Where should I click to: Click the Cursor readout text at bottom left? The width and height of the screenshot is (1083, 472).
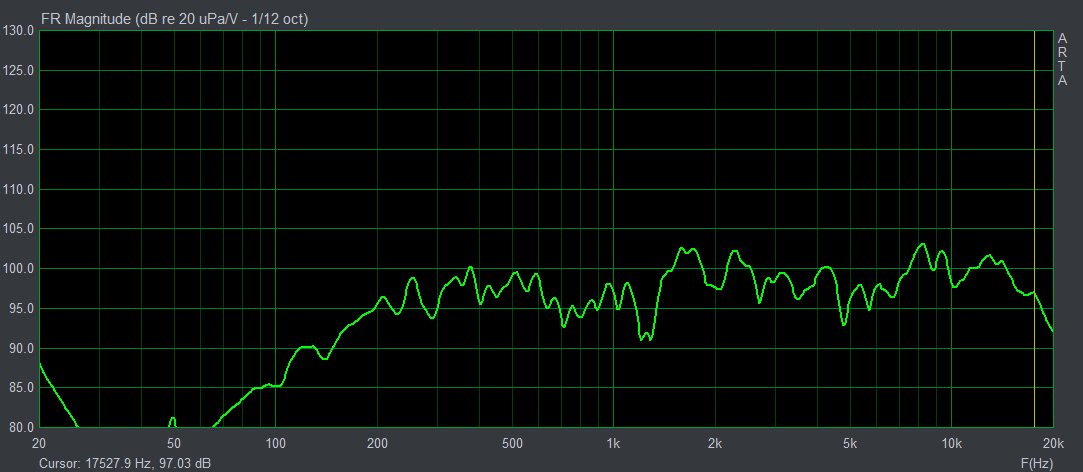pyautogui.click(x=124, y=464)
